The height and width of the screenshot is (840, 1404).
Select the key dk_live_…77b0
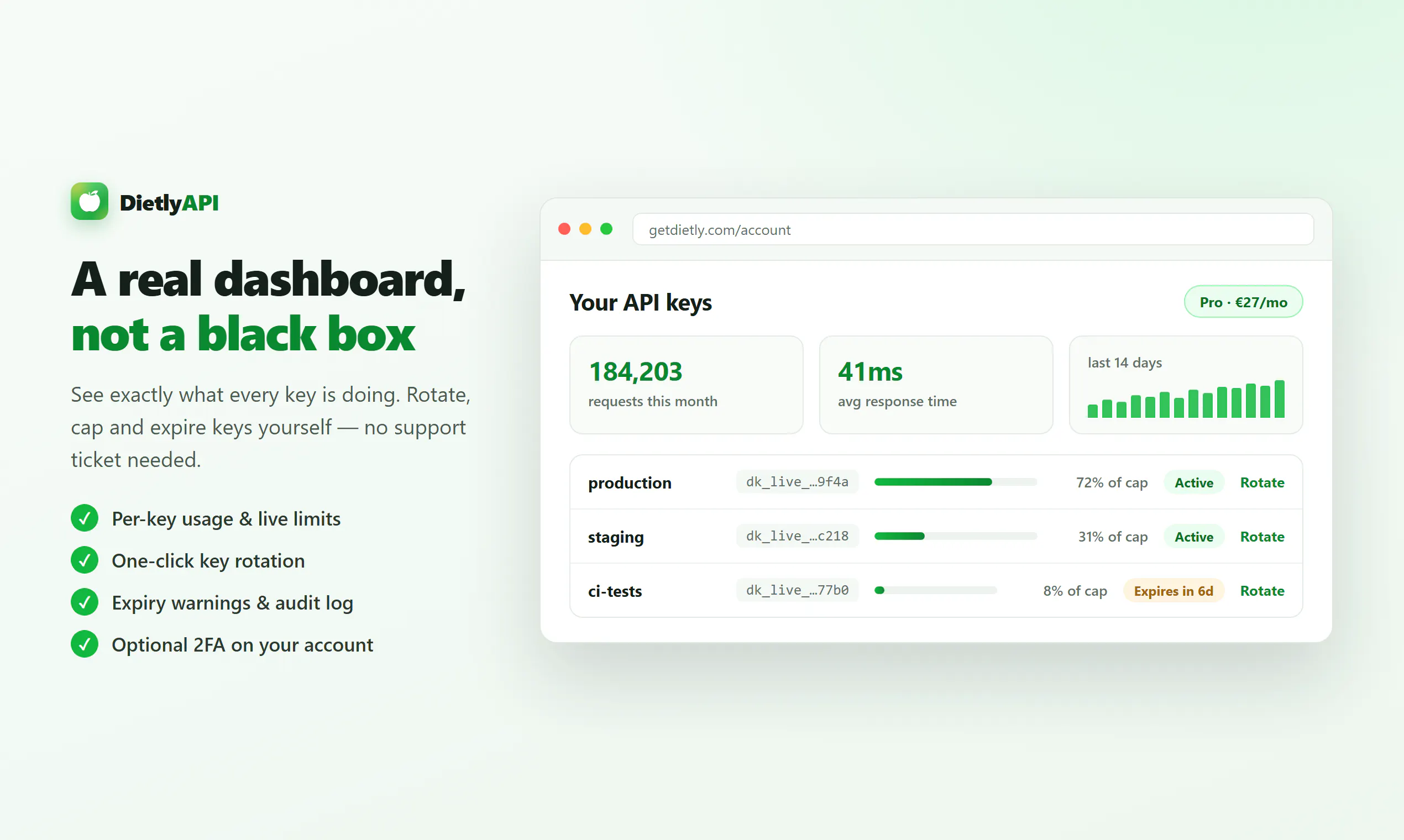797,590
